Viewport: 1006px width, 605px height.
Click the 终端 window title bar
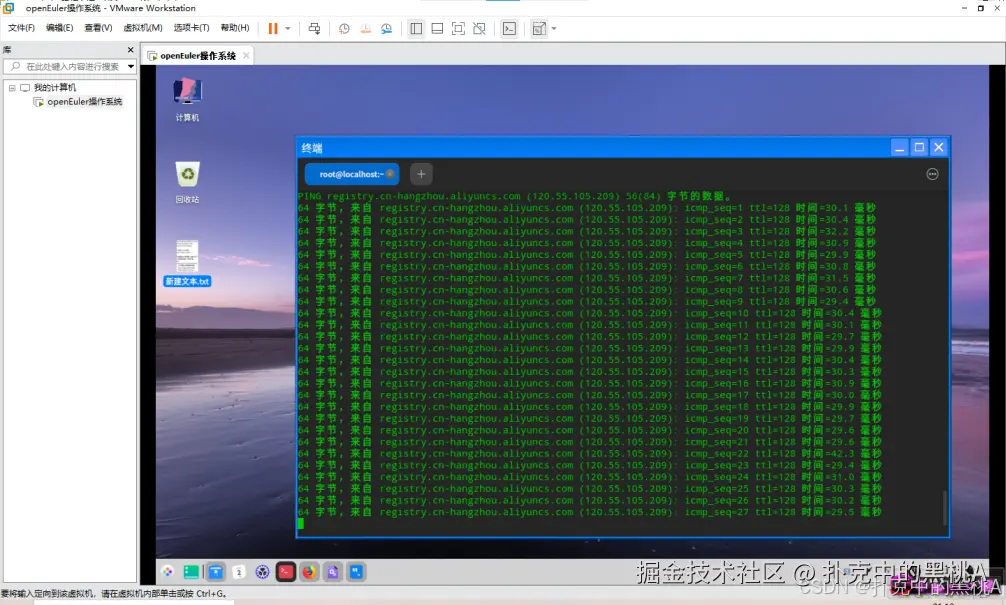[593, 148]
